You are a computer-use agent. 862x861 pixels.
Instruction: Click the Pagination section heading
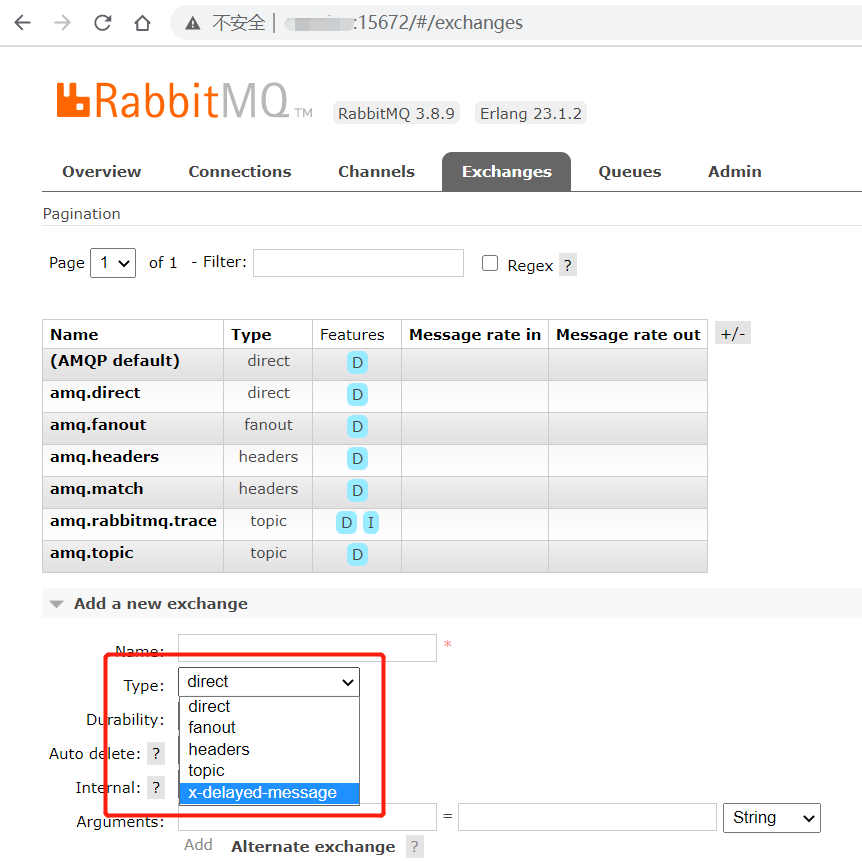(x=81, y=214)
